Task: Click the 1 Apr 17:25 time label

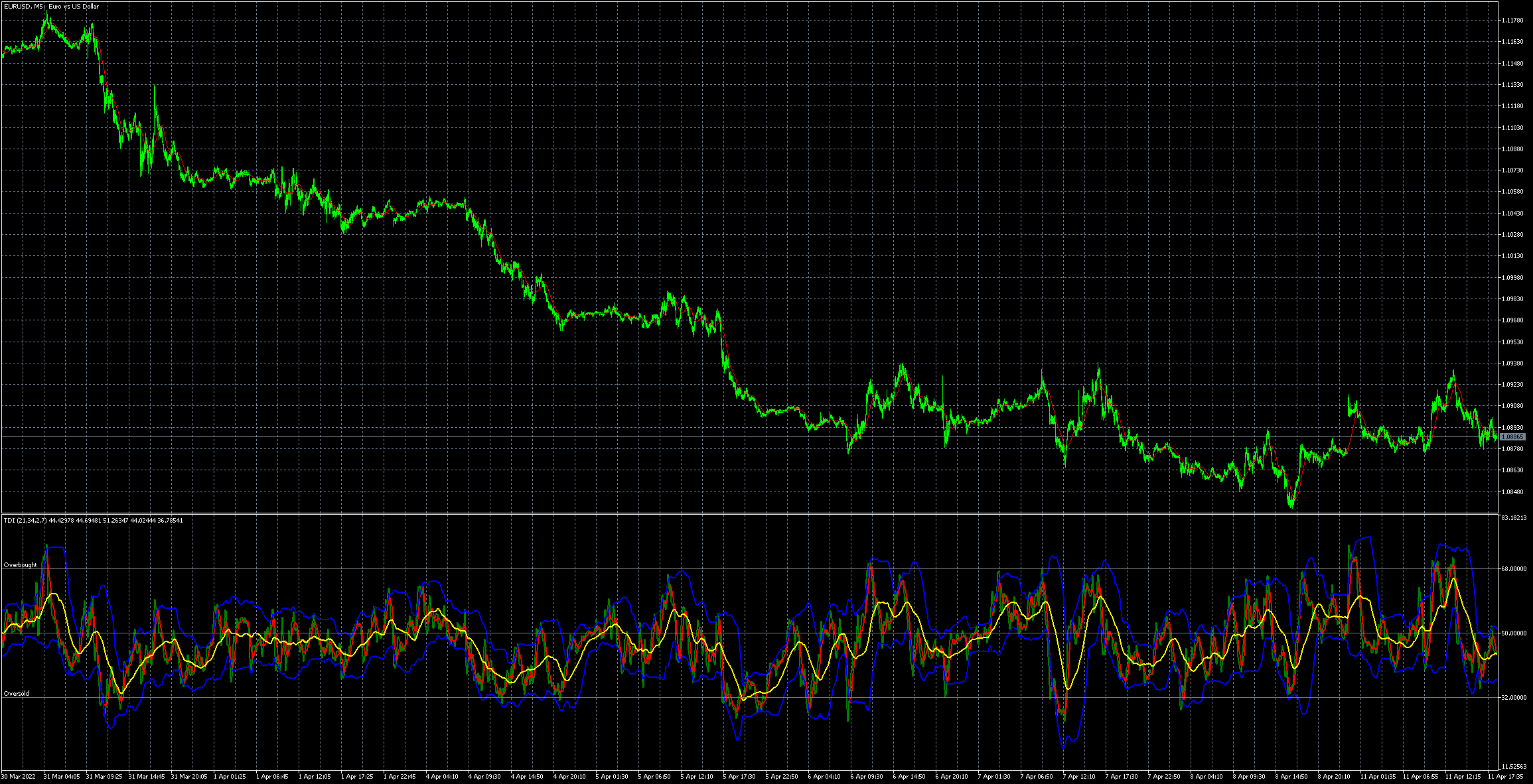Action: [357, 776]
